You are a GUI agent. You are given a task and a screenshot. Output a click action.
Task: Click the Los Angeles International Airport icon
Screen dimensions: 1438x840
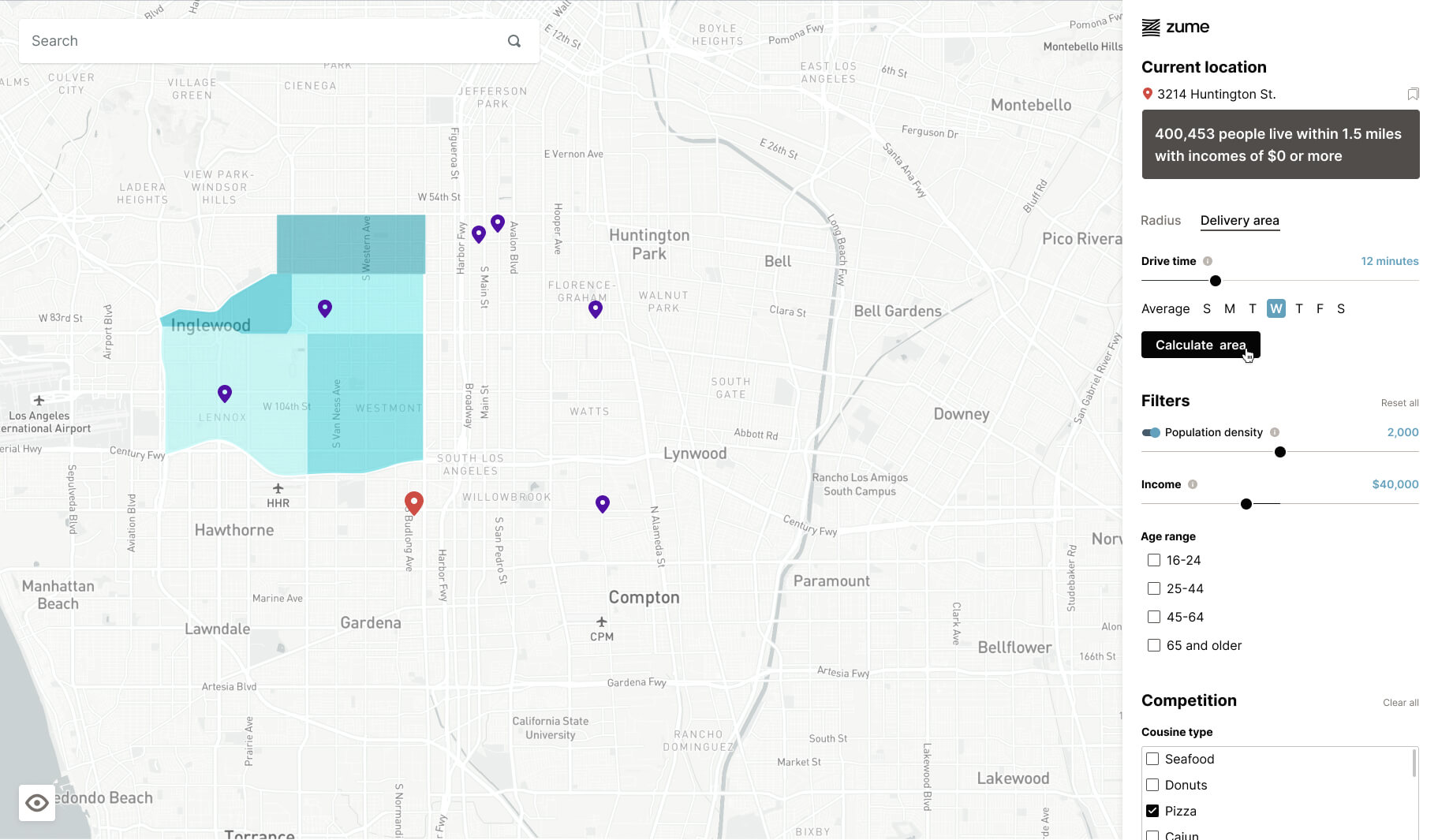39,401
